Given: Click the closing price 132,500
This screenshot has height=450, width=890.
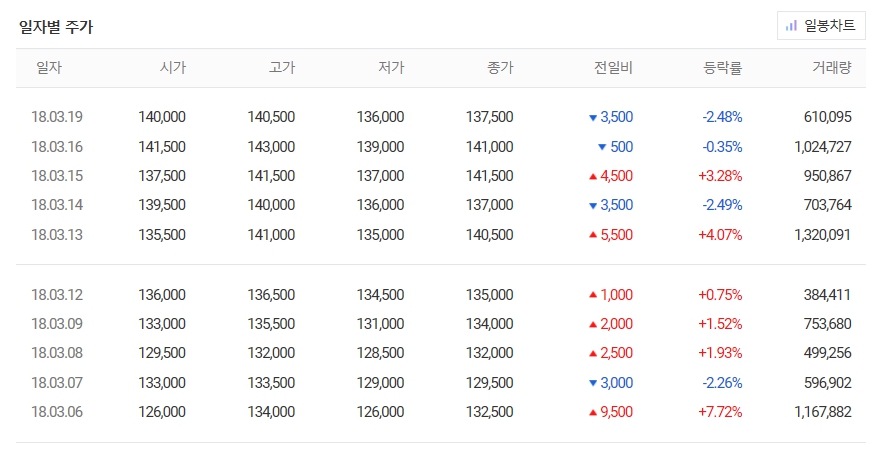Looking at the screenshot, I should pyautogui.click(x=489, y=412).
